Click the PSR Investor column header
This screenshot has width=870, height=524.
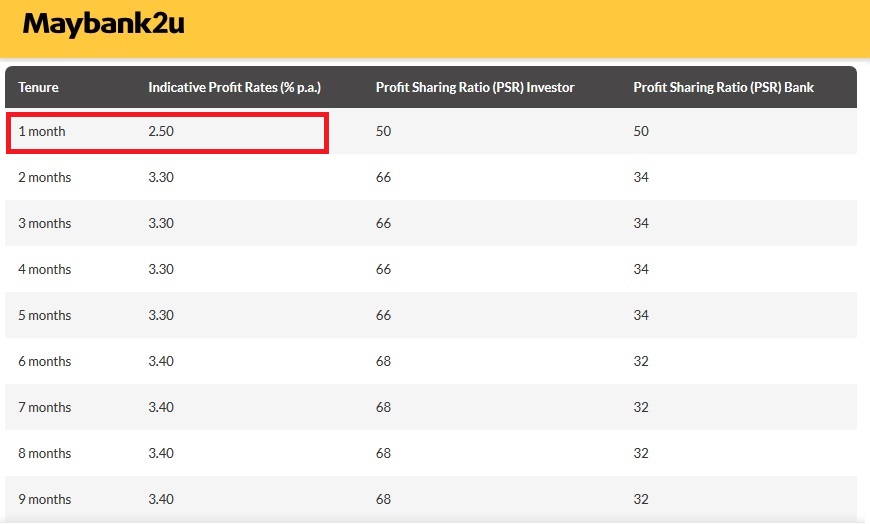click(x=475, y=87)
